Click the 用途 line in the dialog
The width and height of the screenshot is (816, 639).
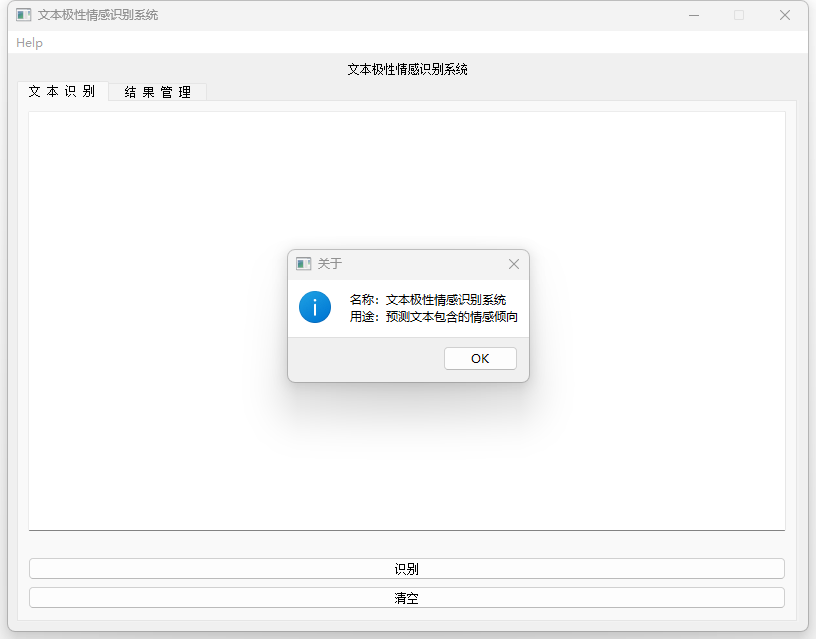[433, 317]
